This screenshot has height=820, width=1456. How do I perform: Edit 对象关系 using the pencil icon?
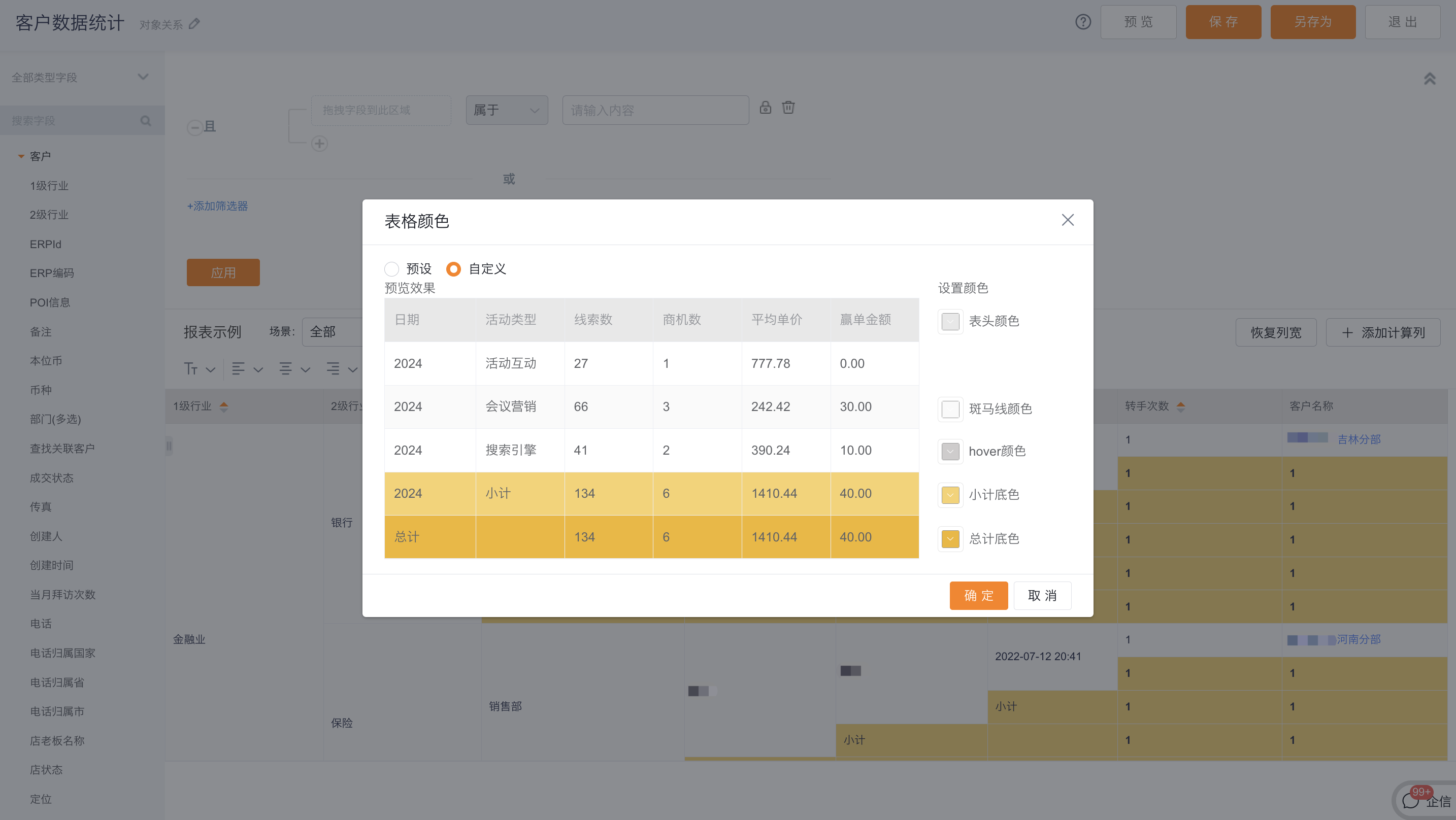click(x=194, y=23)
